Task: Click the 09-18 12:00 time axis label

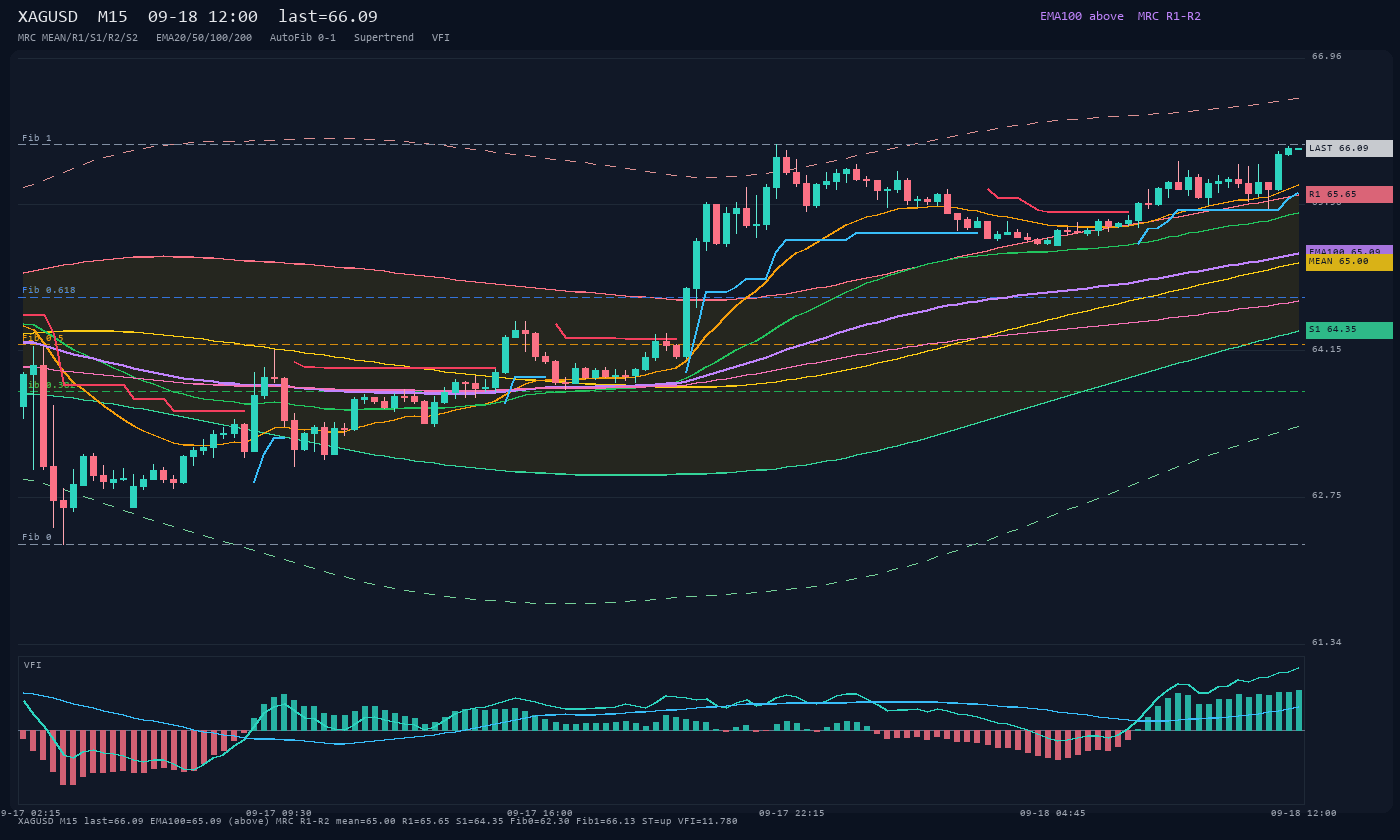Action: (1304, 813)
